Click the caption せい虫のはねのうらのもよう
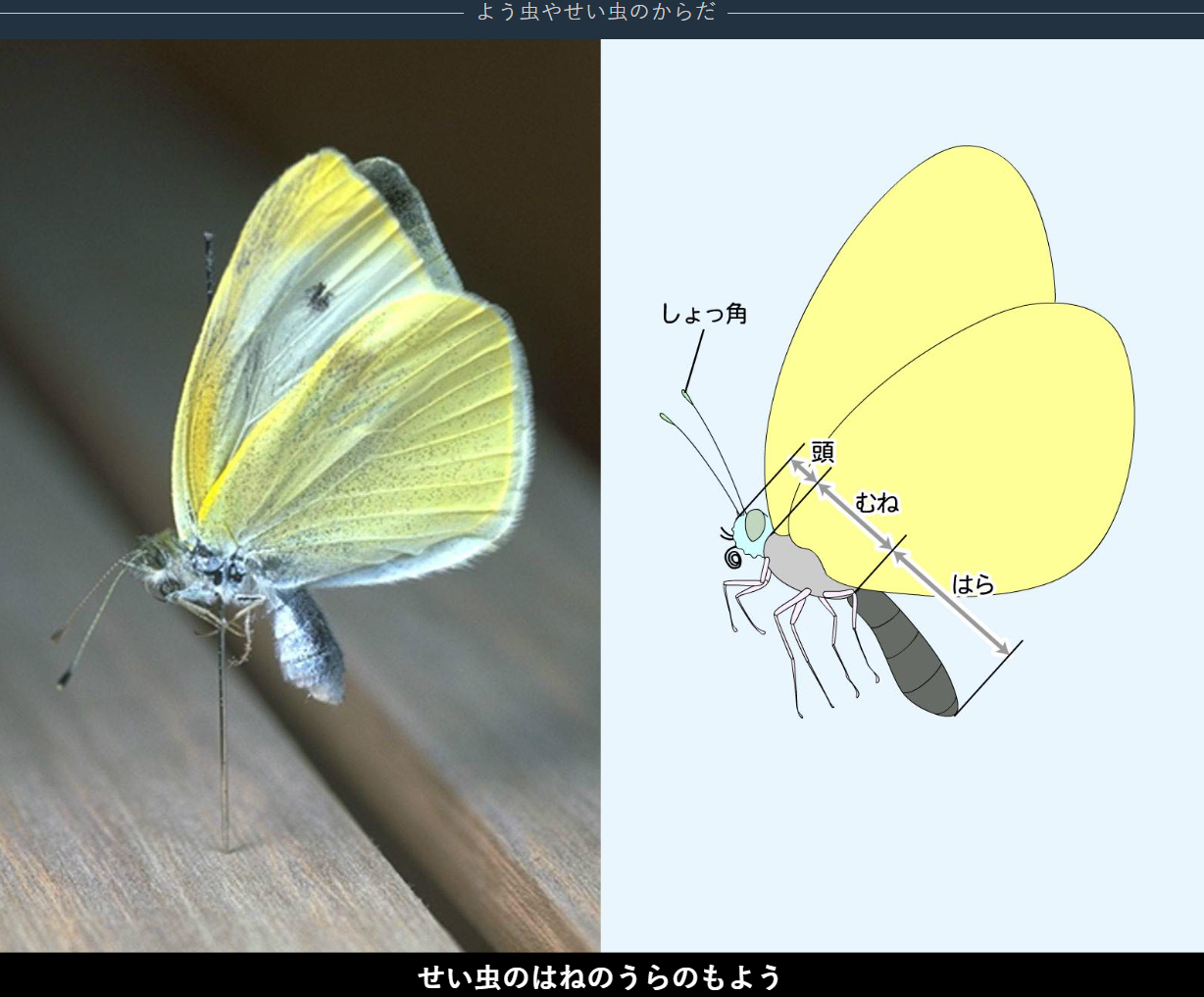The image size is (1204, 997). 600,976
